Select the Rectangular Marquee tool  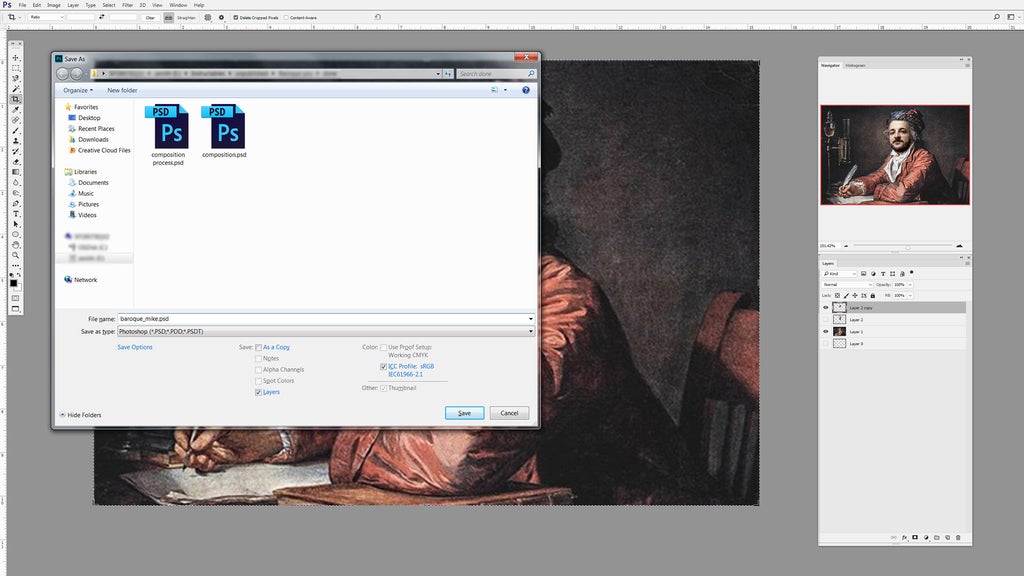[x=16, y=68]
